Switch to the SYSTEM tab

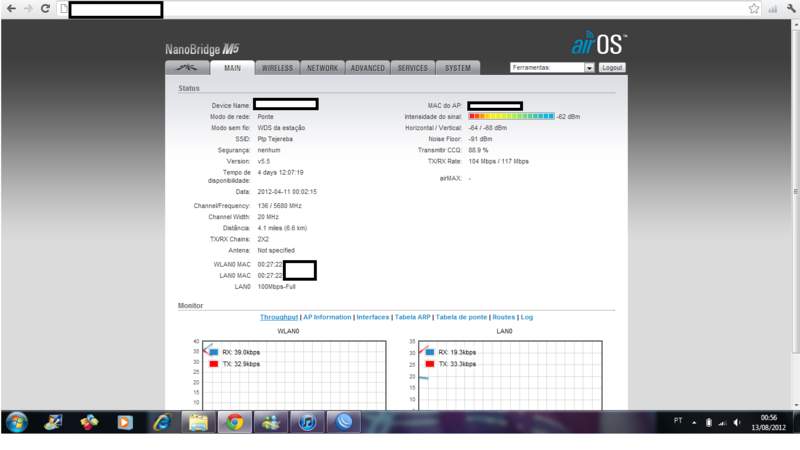[458, 68]
